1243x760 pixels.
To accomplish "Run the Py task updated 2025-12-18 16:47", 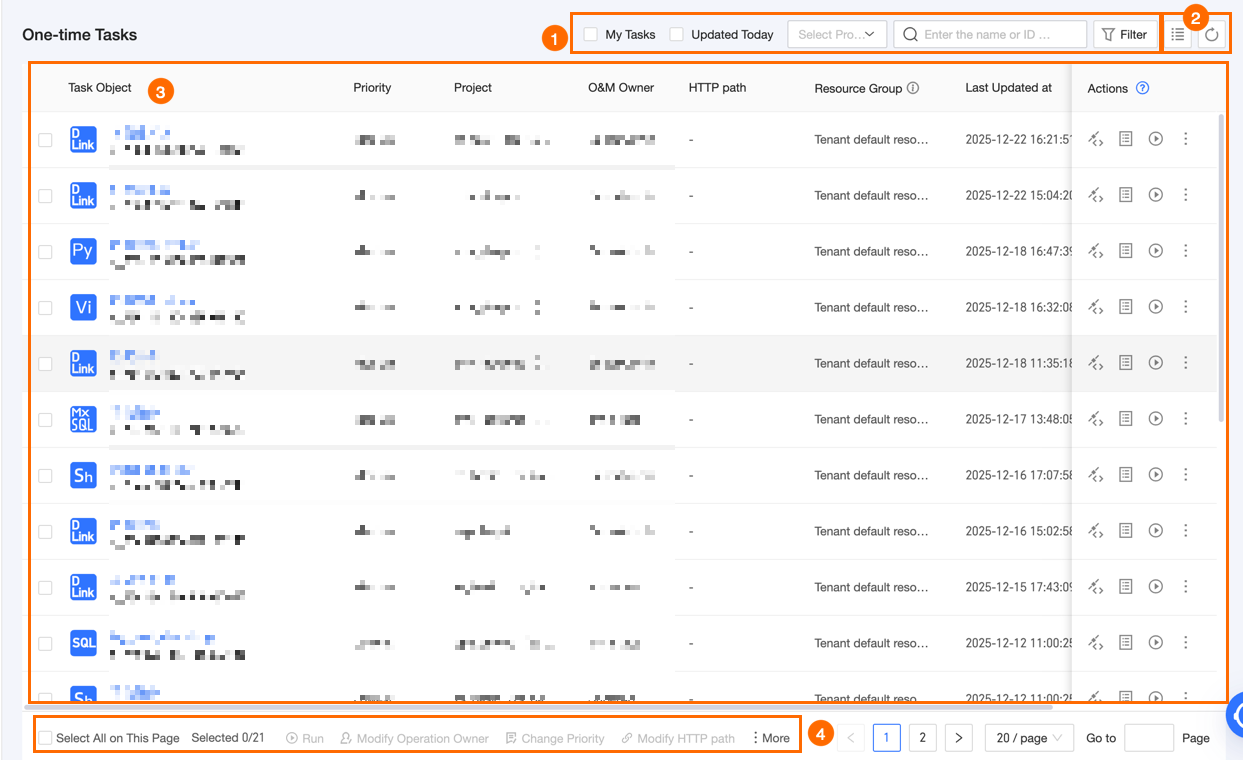I will point(1156,251).
